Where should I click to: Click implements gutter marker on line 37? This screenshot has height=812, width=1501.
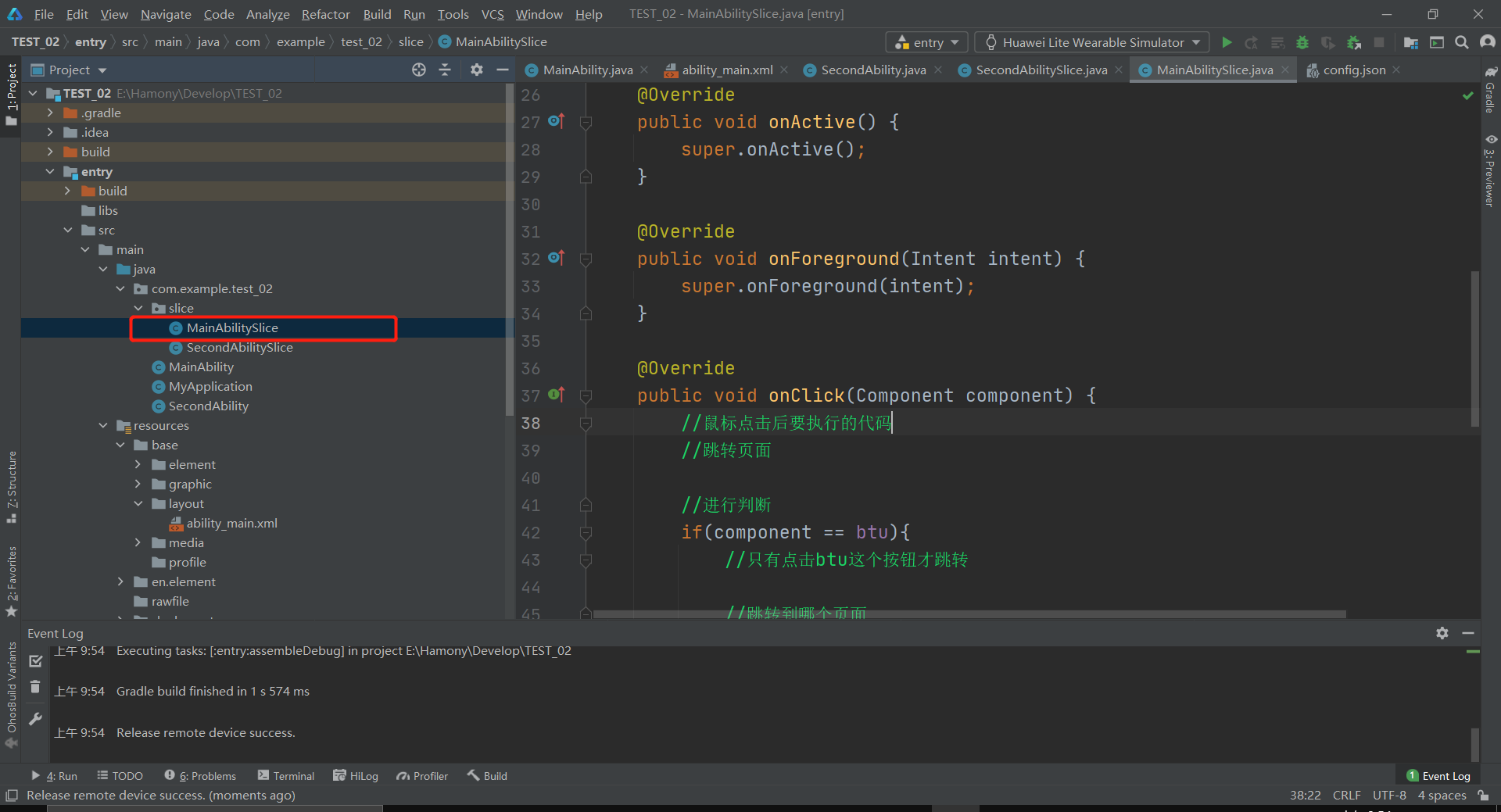[556, 395]
